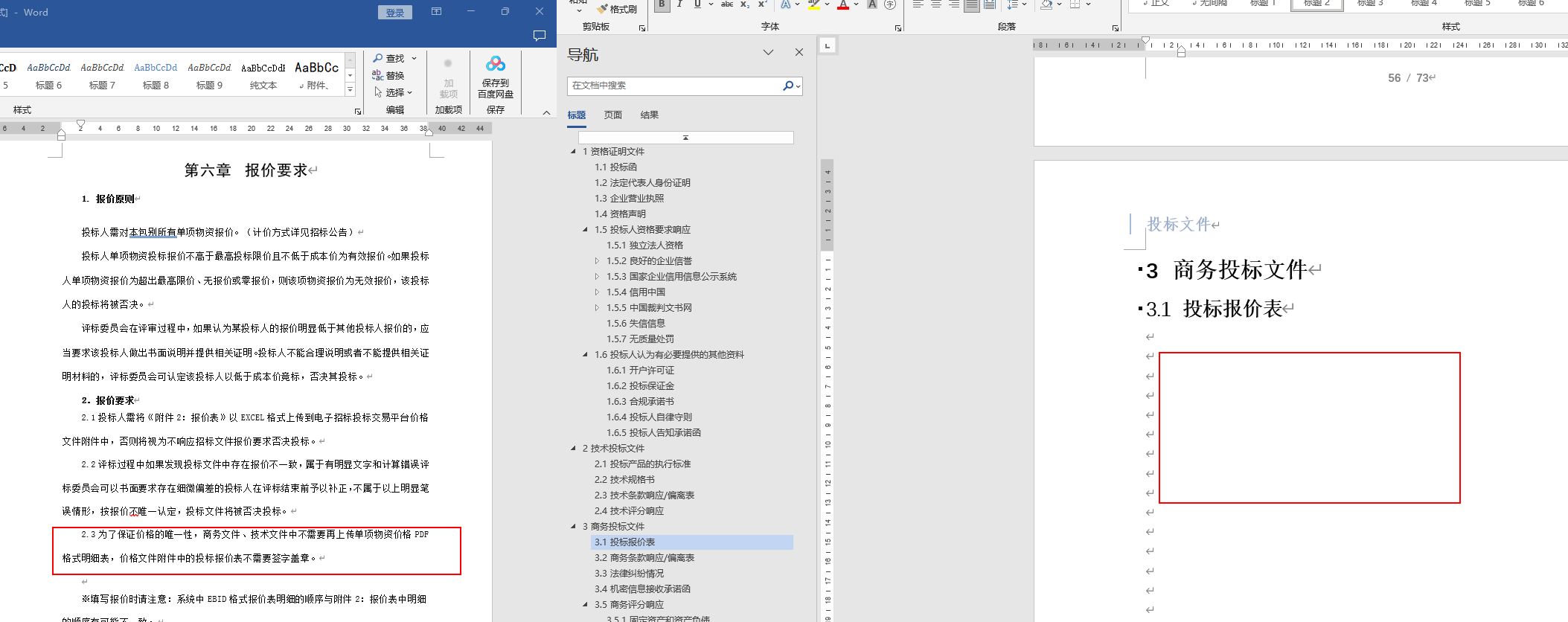The width and height of the screenshot is (1568, 622).
Task: Apply the yellow highlight color
Action: pyautogui.click(x=814, y=4)
